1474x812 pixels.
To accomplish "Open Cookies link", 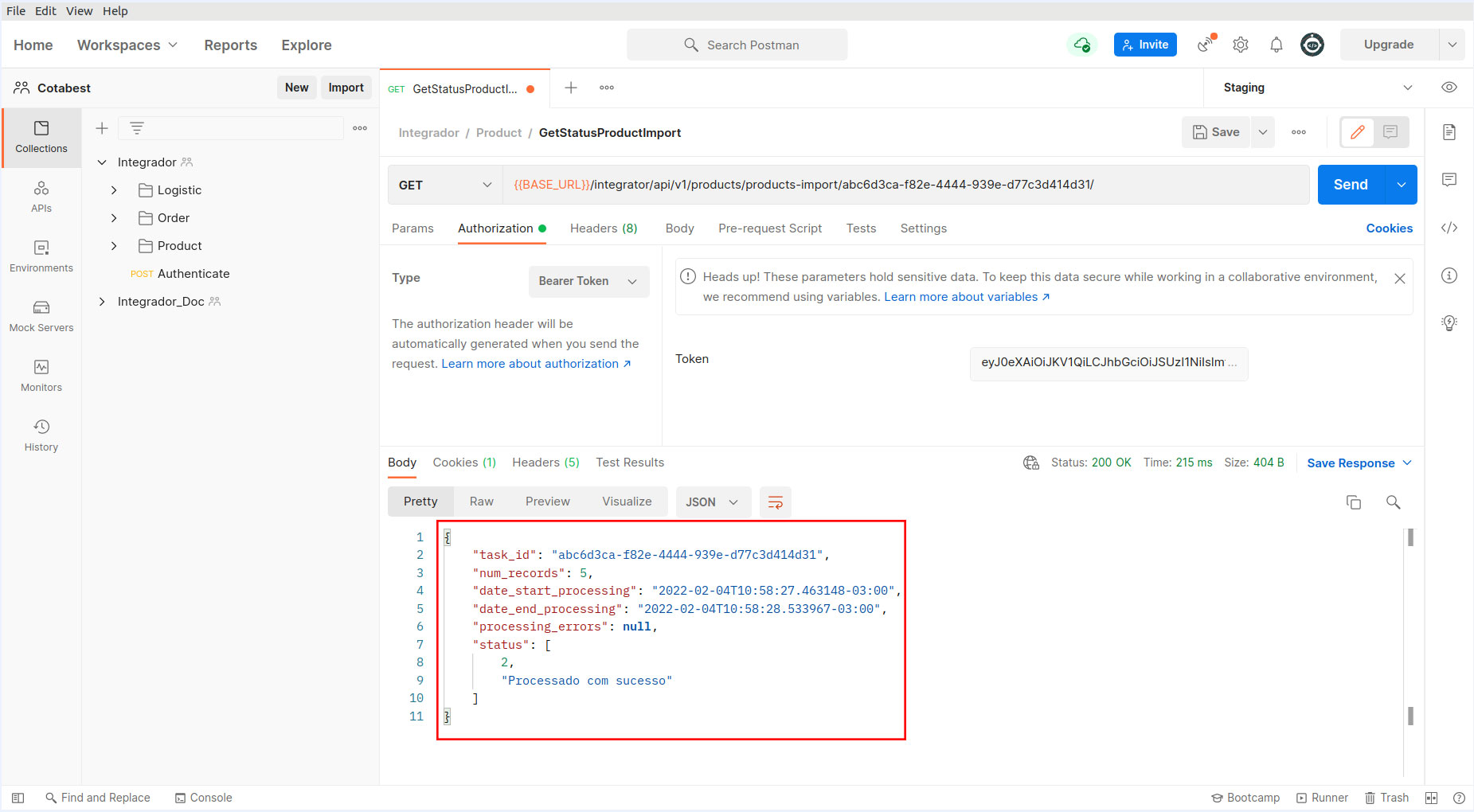I will coord(1390,228).
